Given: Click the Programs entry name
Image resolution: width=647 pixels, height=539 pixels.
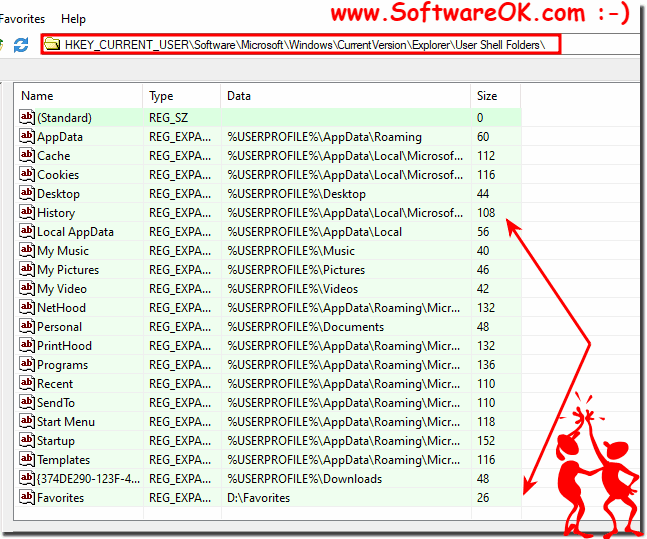Looking at the screenshot, I should [62, 365].
